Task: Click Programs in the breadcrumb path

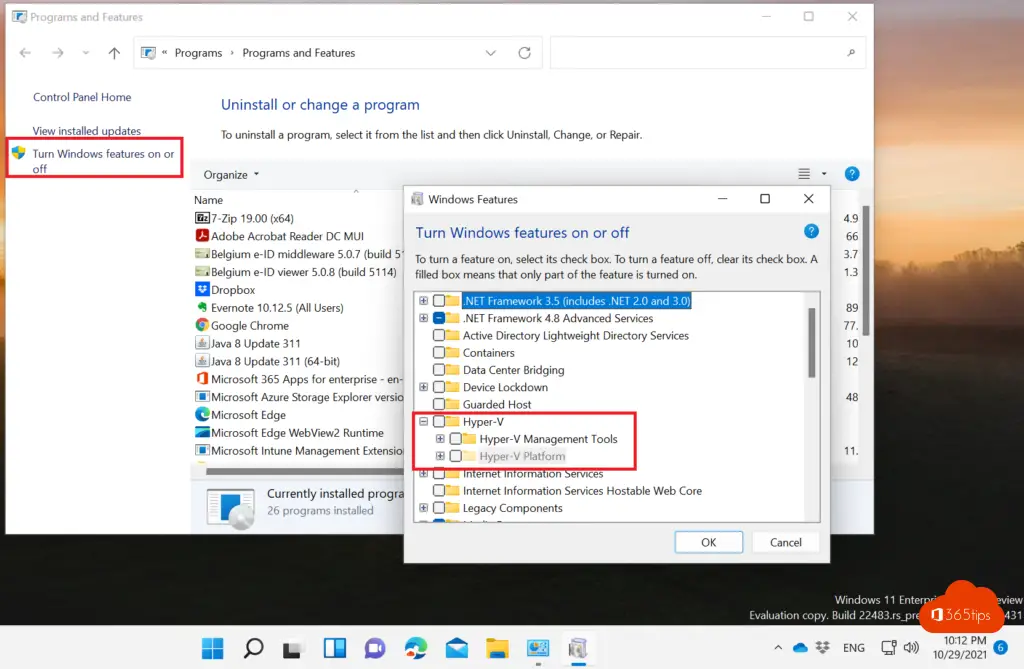Action: click(x=198, y=53)
